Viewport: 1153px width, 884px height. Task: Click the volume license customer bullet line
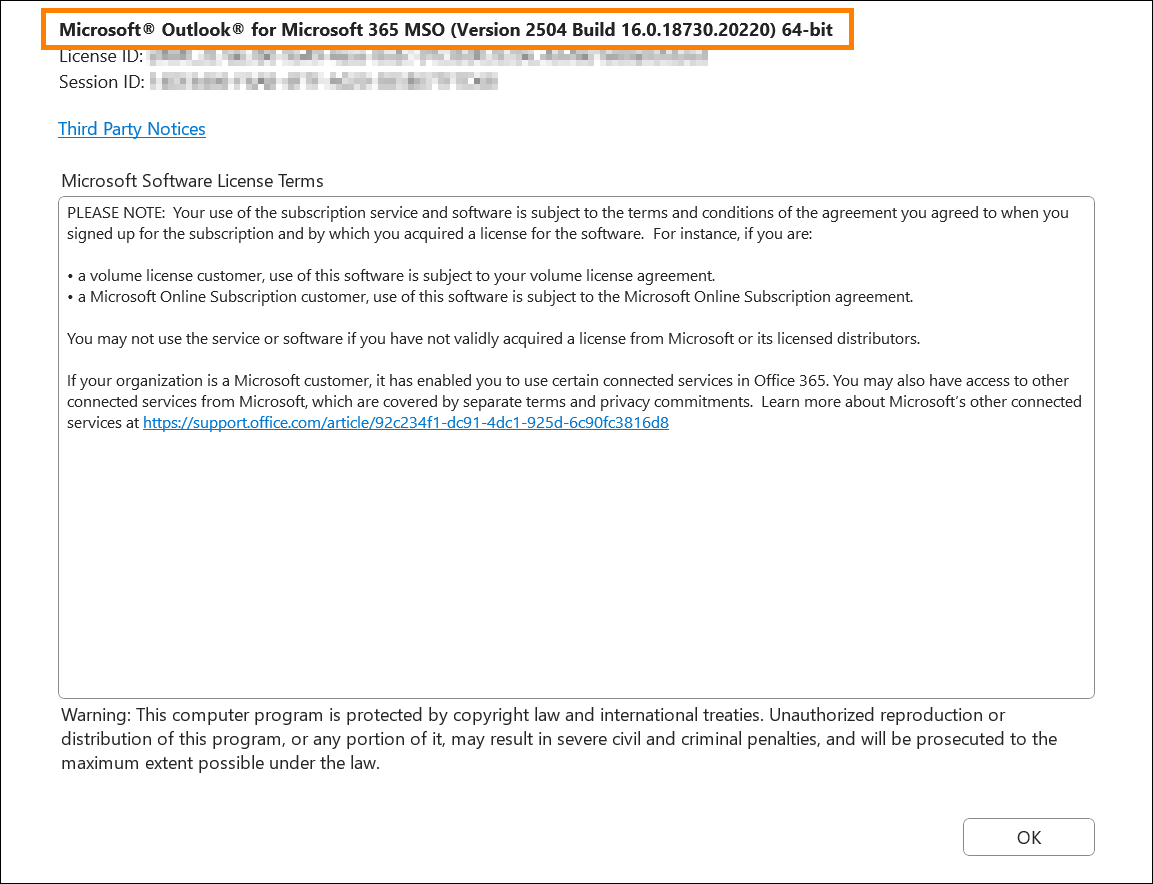point(391,276)
